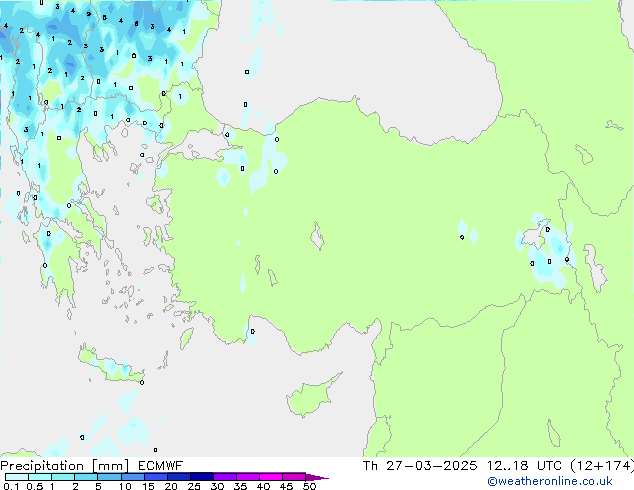634x490 pixels.
Task: Select the 20–25 mm dark blue legend swatch
Action: (x=178, y=477)
